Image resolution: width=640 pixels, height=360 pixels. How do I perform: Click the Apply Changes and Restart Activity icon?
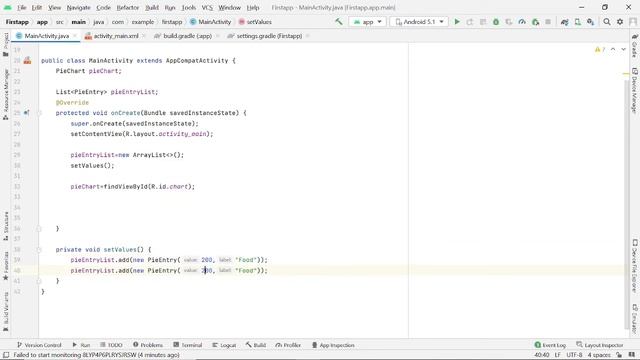pyautogui.click(x=470, y=22)
